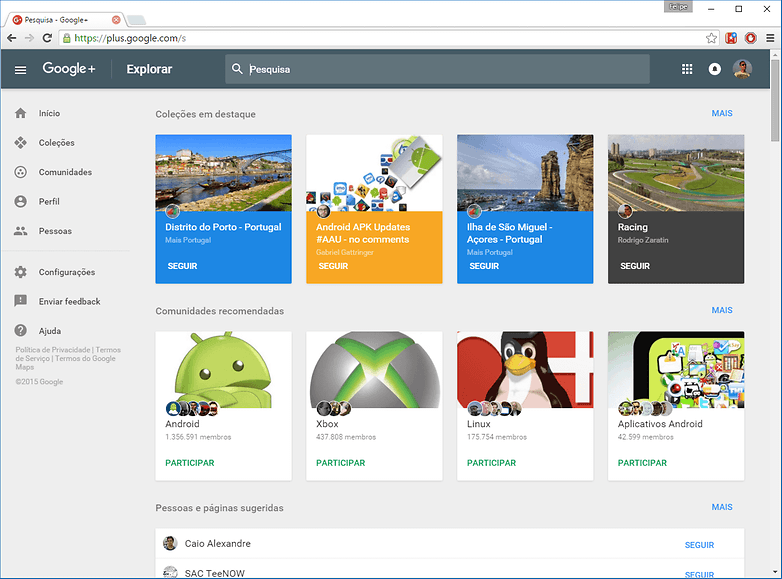Screen dimensions: 782x579
Task: Open Termos do Google Maps link
Action: pyautogui.click(x=85, y=358)
